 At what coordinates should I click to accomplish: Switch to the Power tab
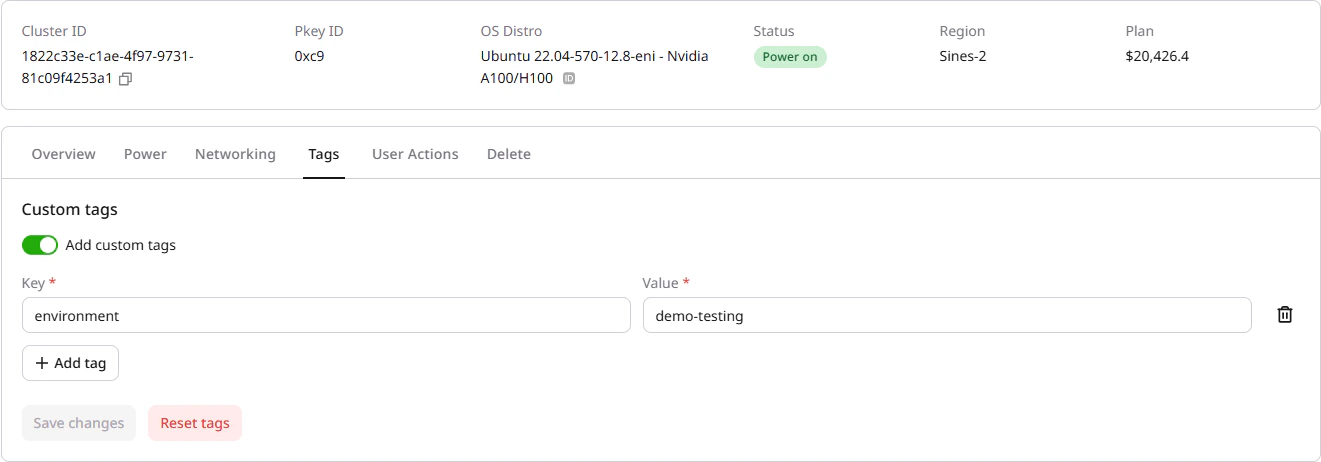point(145,154)
